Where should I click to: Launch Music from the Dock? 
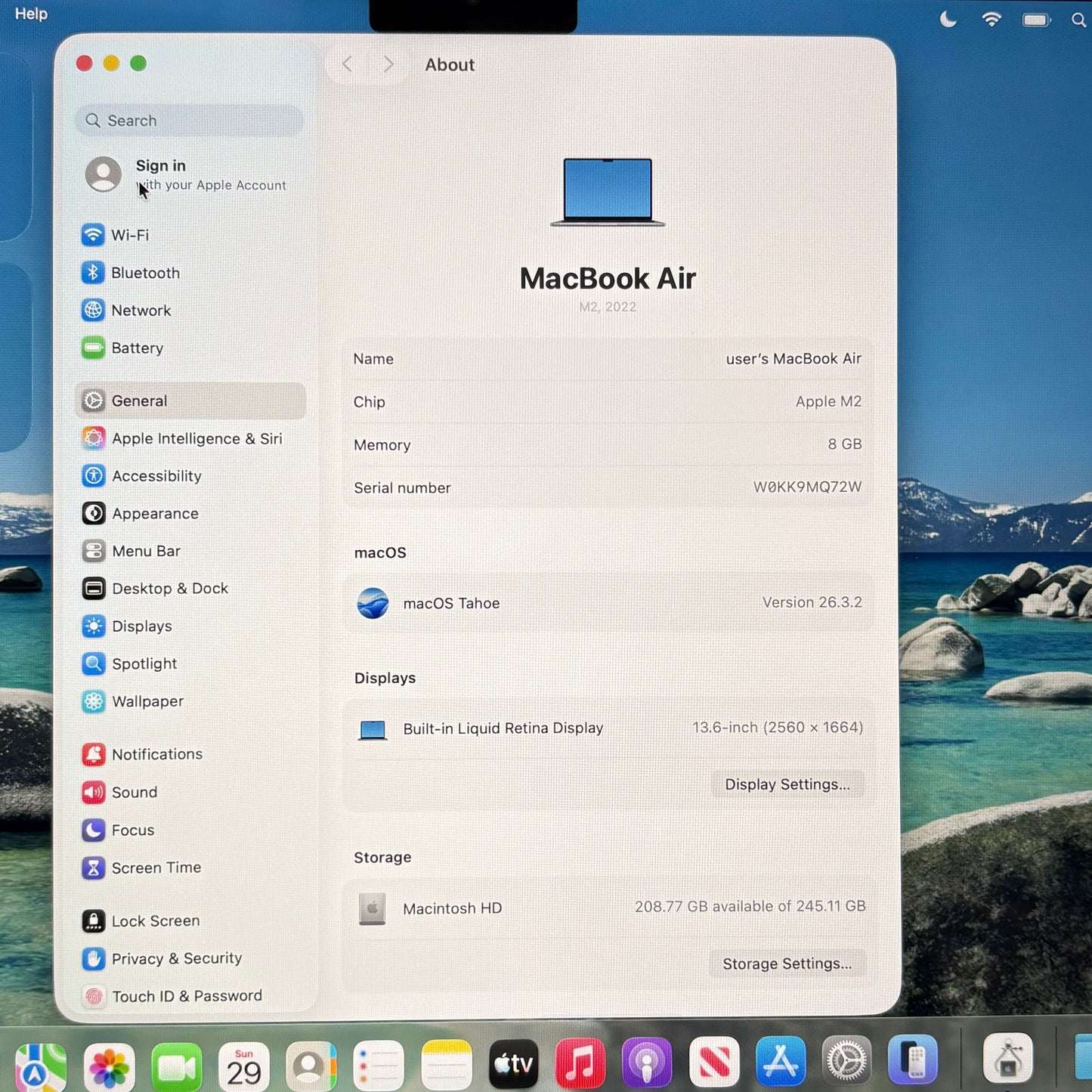click(579, 1062)
